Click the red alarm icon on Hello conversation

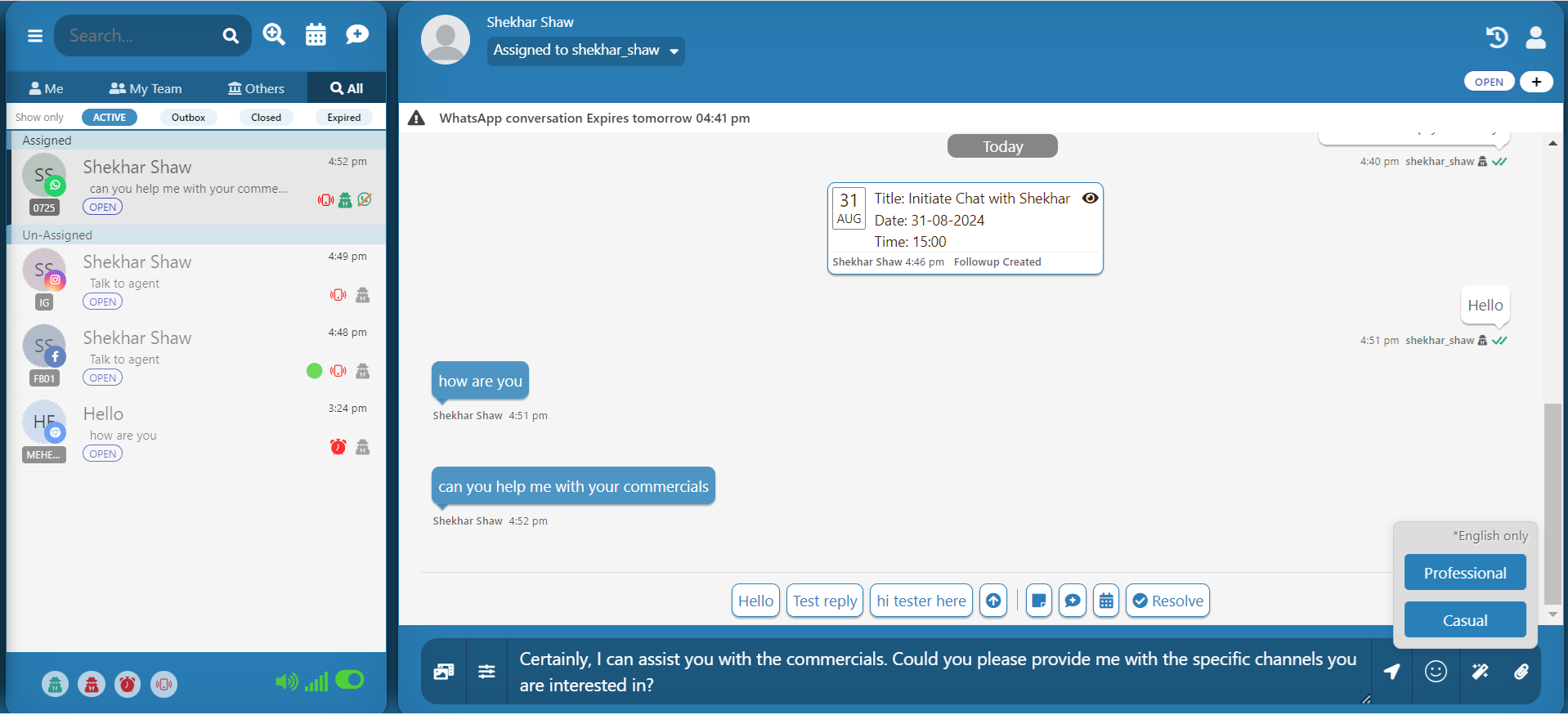[338, 446]
